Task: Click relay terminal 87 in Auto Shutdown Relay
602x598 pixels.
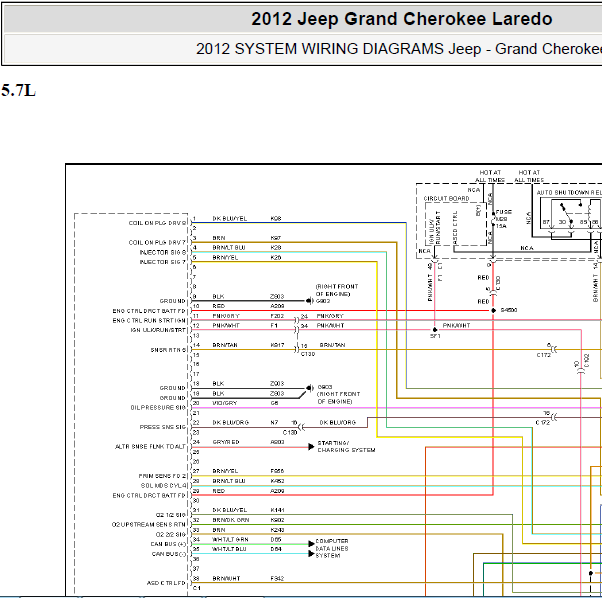Action: pyautogui.click(x=546, y=222)
